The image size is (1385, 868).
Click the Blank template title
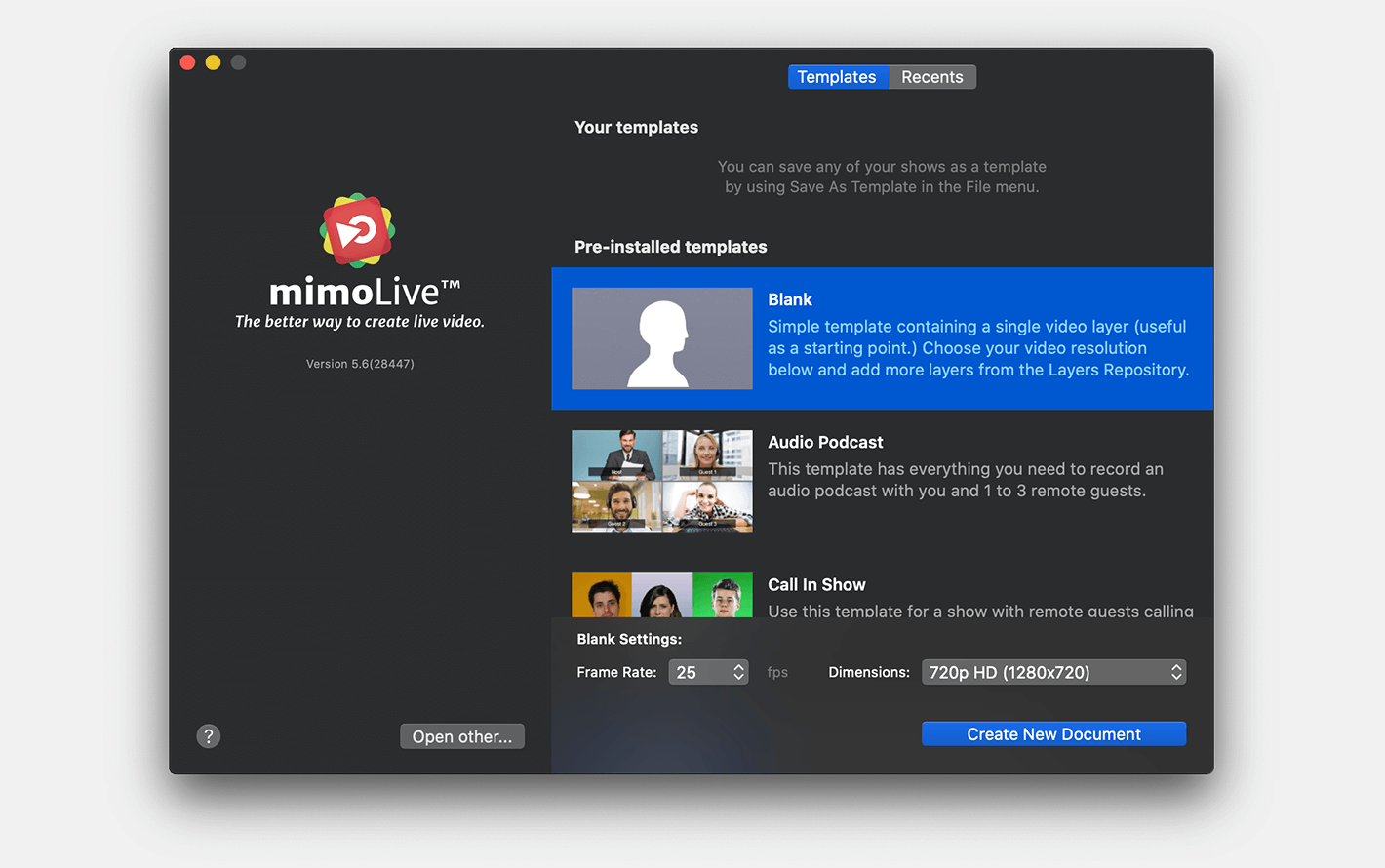pos(790,299)
